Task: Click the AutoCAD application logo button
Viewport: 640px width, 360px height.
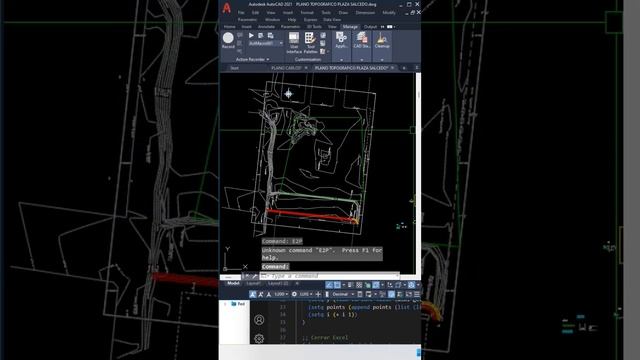Action: [x=227, y=8]
